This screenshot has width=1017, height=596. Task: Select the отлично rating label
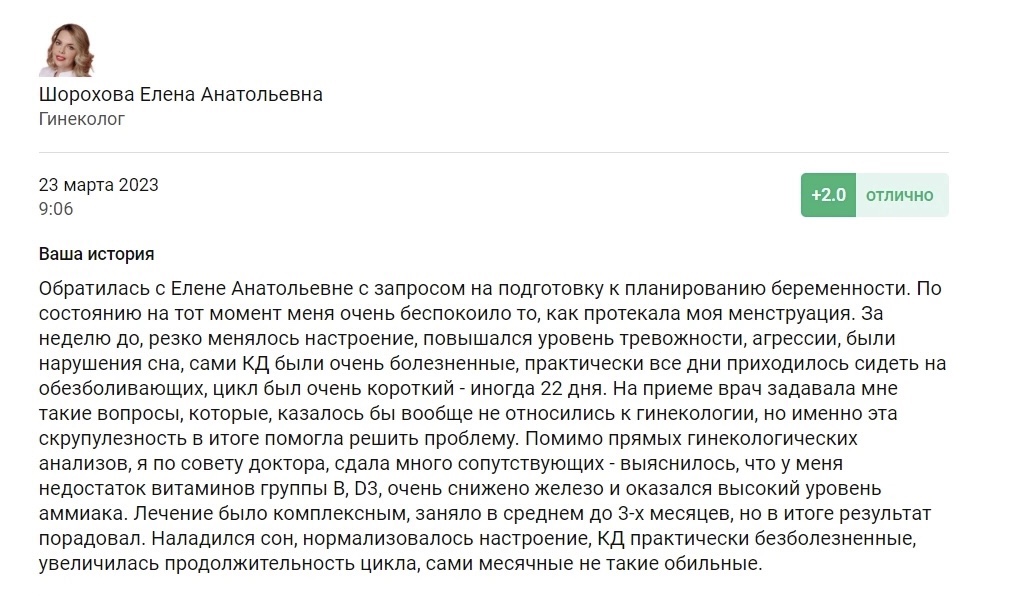[x=900, y=195]
